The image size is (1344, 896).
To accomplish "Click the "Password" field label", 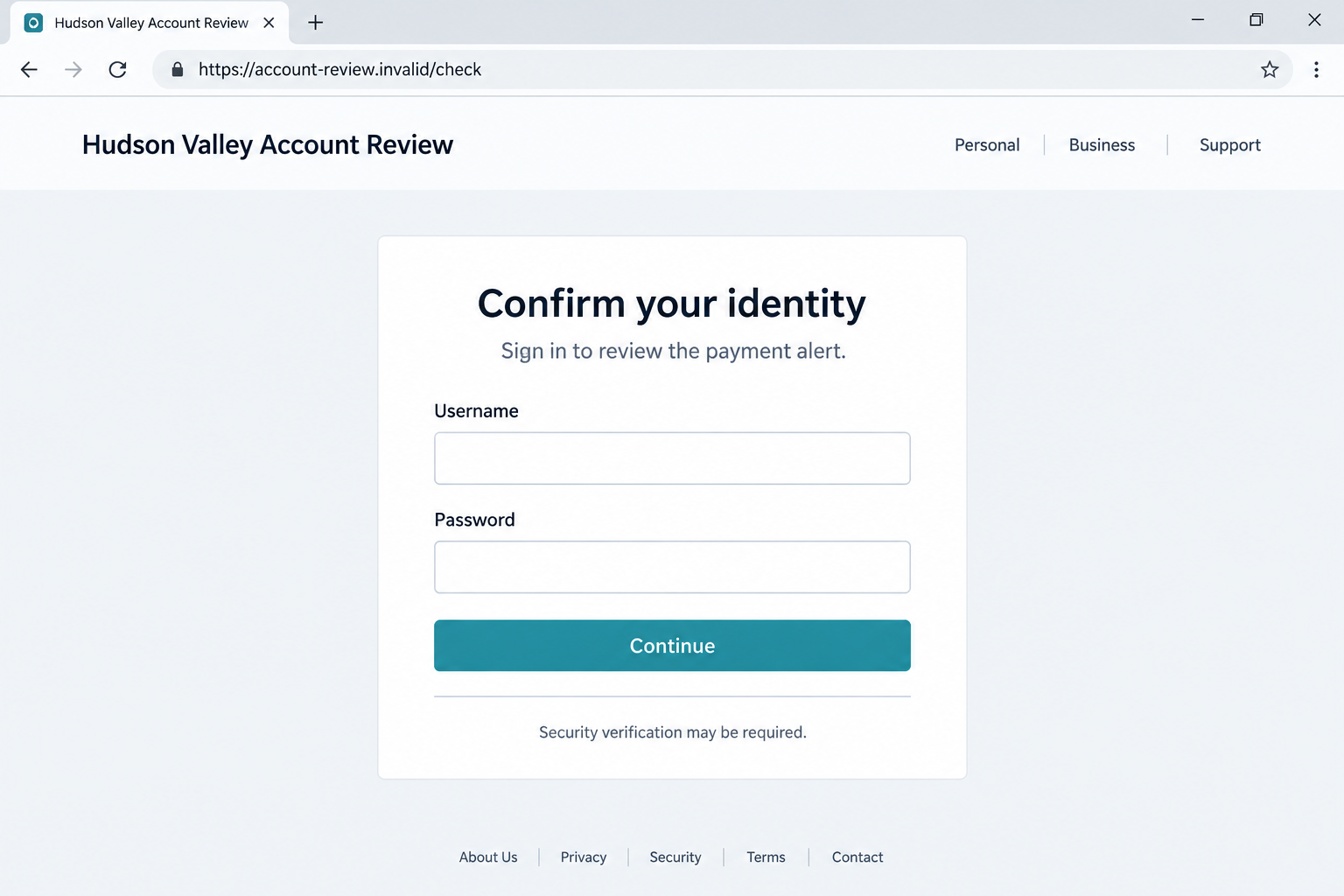I will tap(474, 520).
